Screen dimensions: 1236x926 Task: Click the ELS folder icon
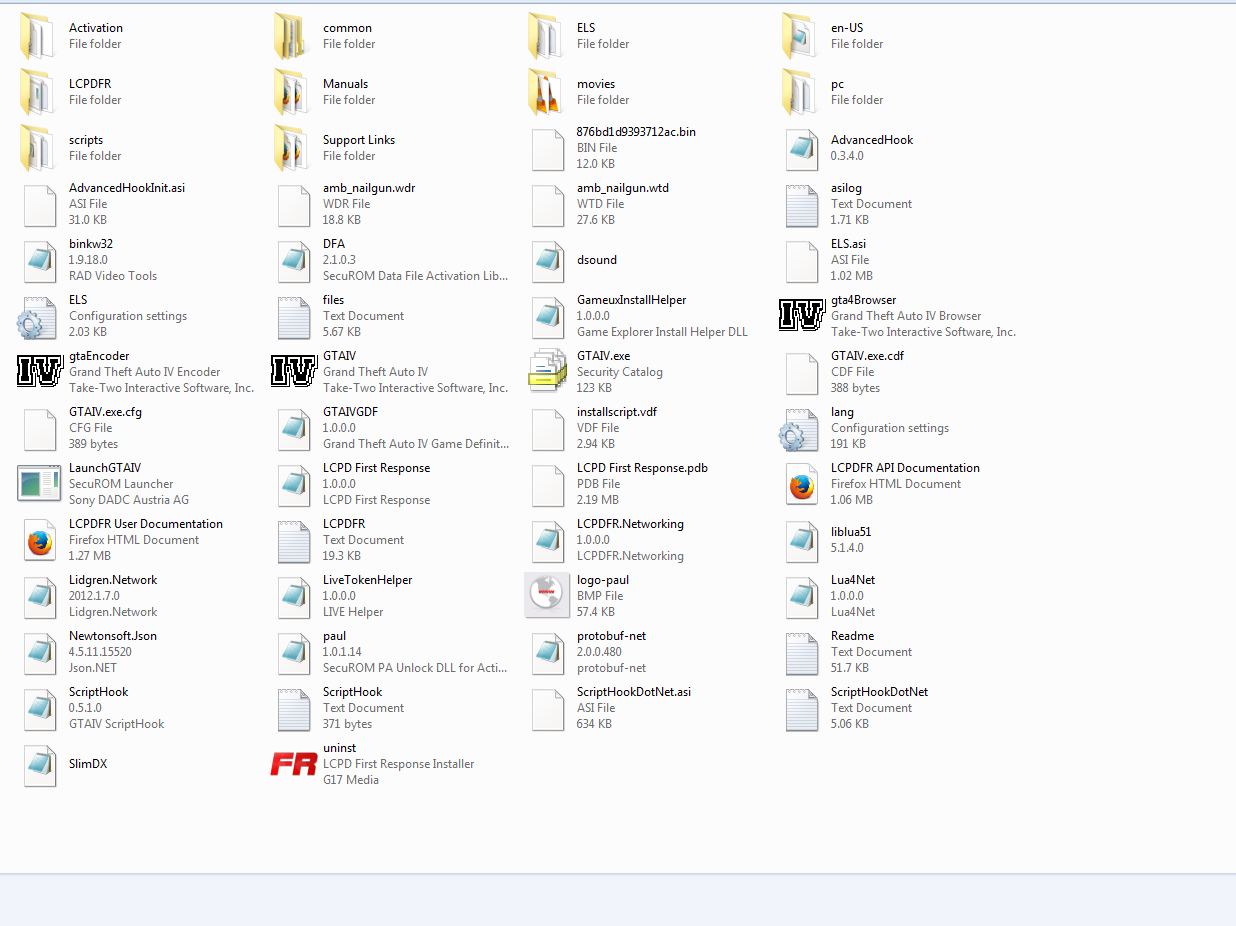(x=546, y=36)
